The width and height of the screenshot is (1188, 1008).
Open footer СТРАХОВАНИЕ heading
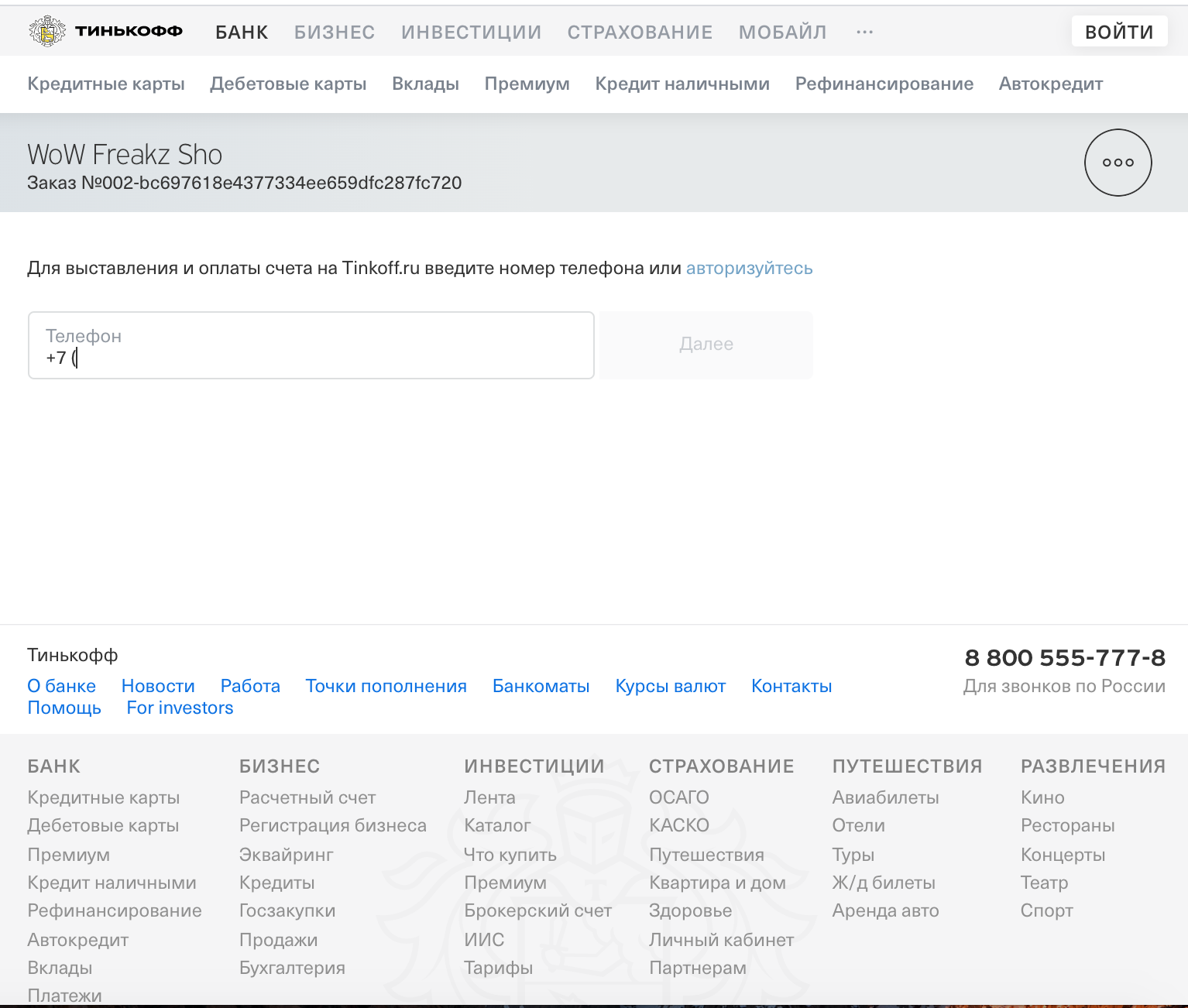722,766
